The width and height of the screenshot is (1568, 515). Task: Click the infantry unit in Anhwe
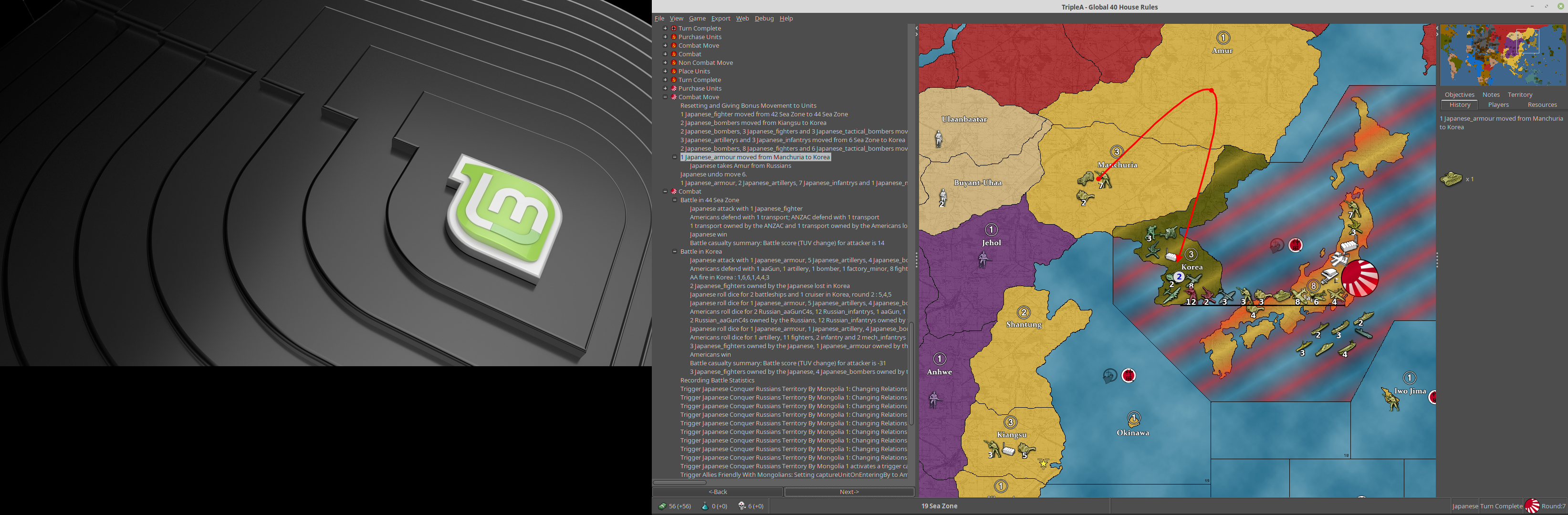click(934, 400)
